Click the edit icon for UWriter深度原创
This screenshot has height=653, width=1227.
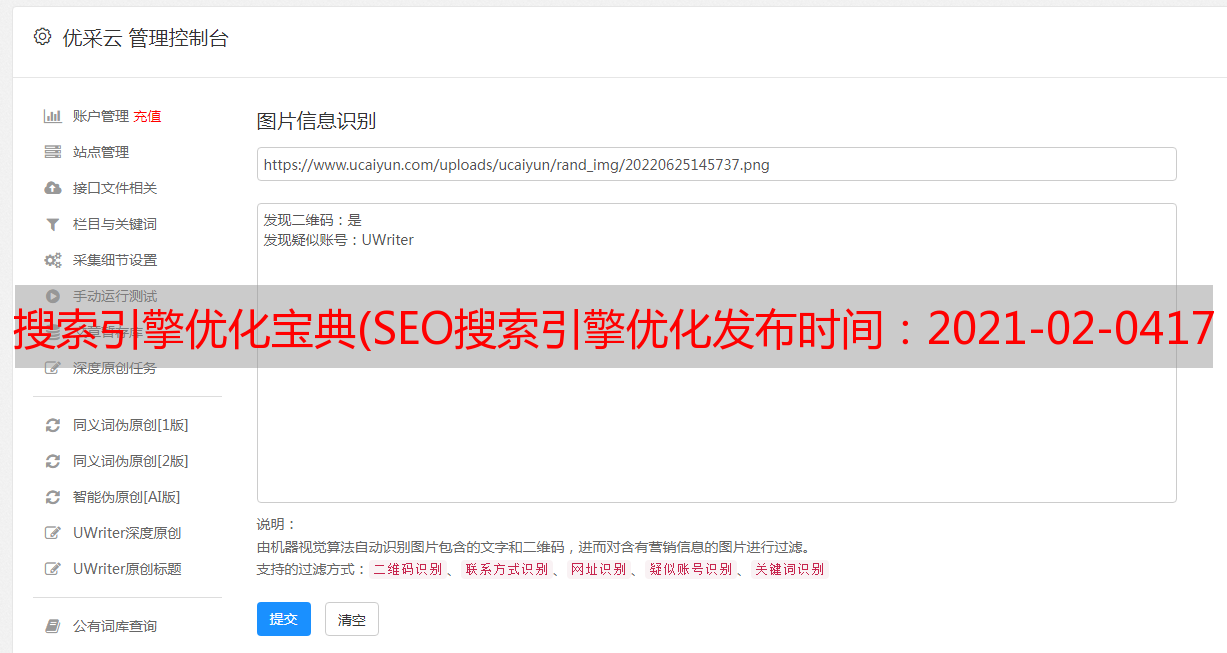tap(53, 533)
